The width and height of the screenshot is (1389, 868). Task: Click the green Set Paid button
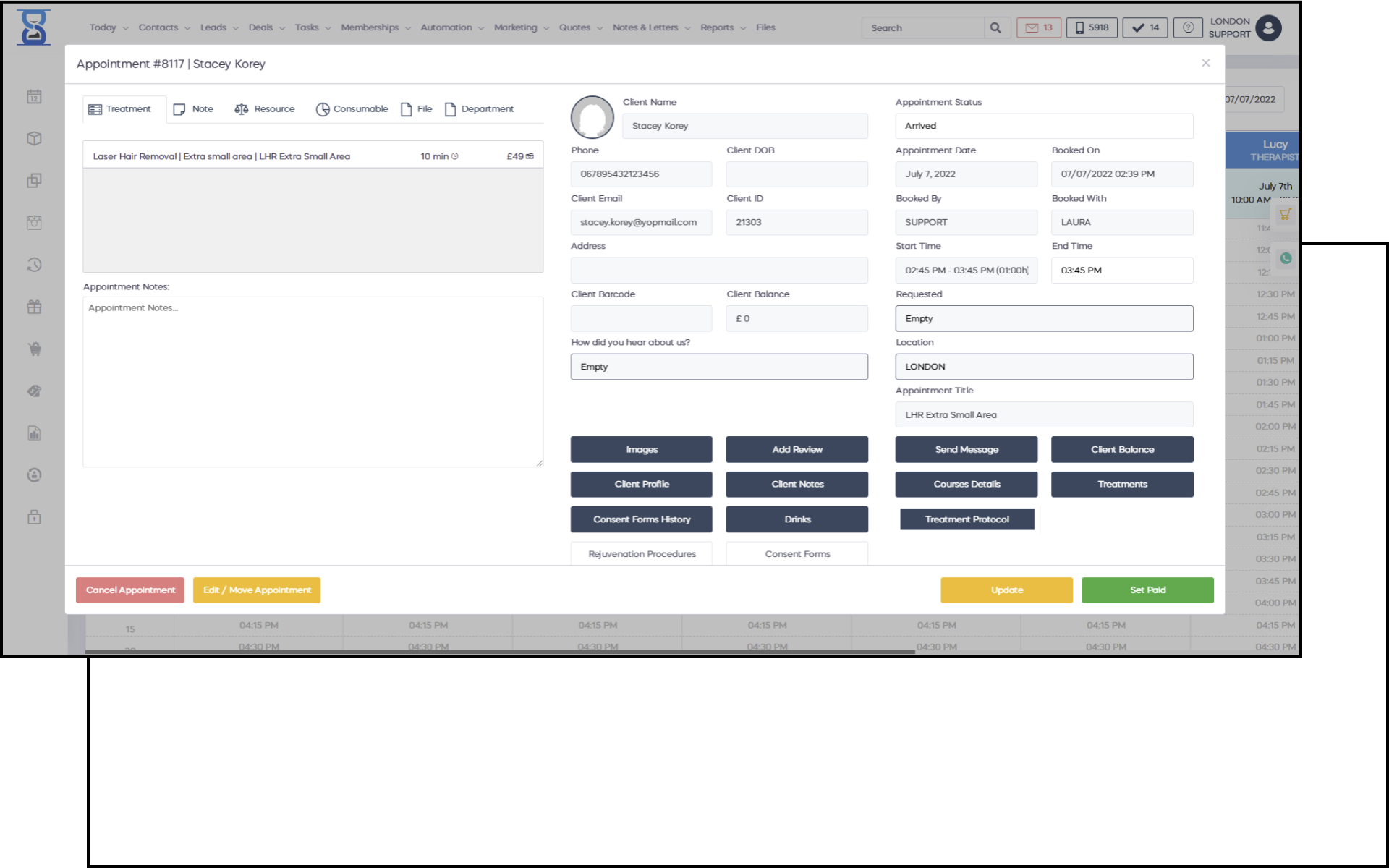(x=1147, y=590)
